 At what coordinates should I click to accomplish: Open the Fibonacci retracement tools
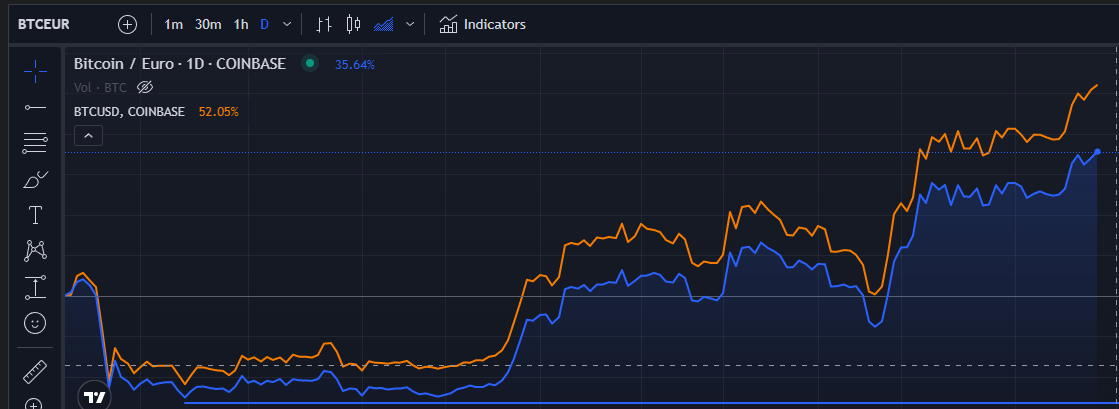tap(35, 143)
